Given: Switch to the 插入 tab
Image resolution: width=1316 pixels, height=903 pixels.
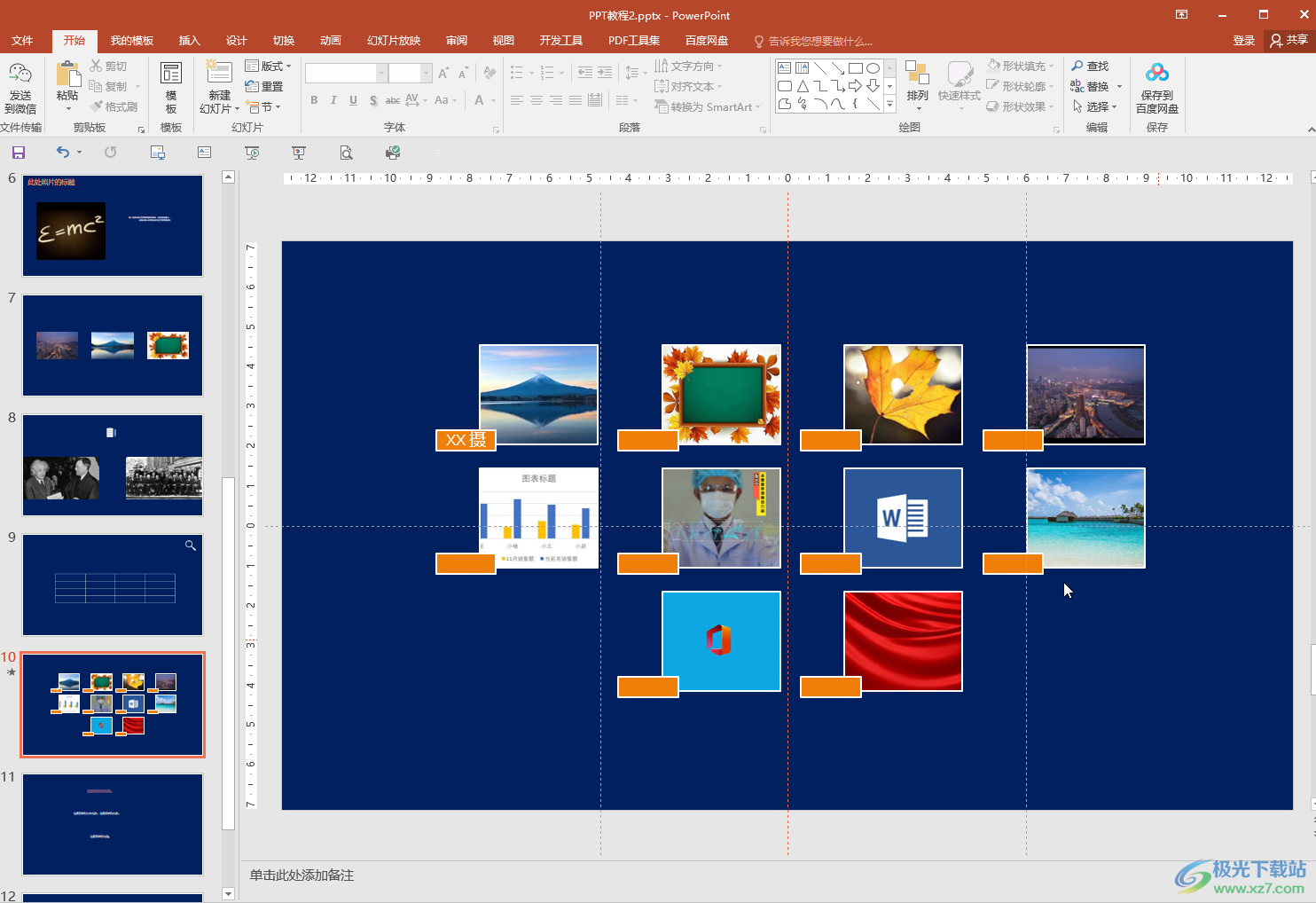Looking at the screenshot, I should (190, 41).
